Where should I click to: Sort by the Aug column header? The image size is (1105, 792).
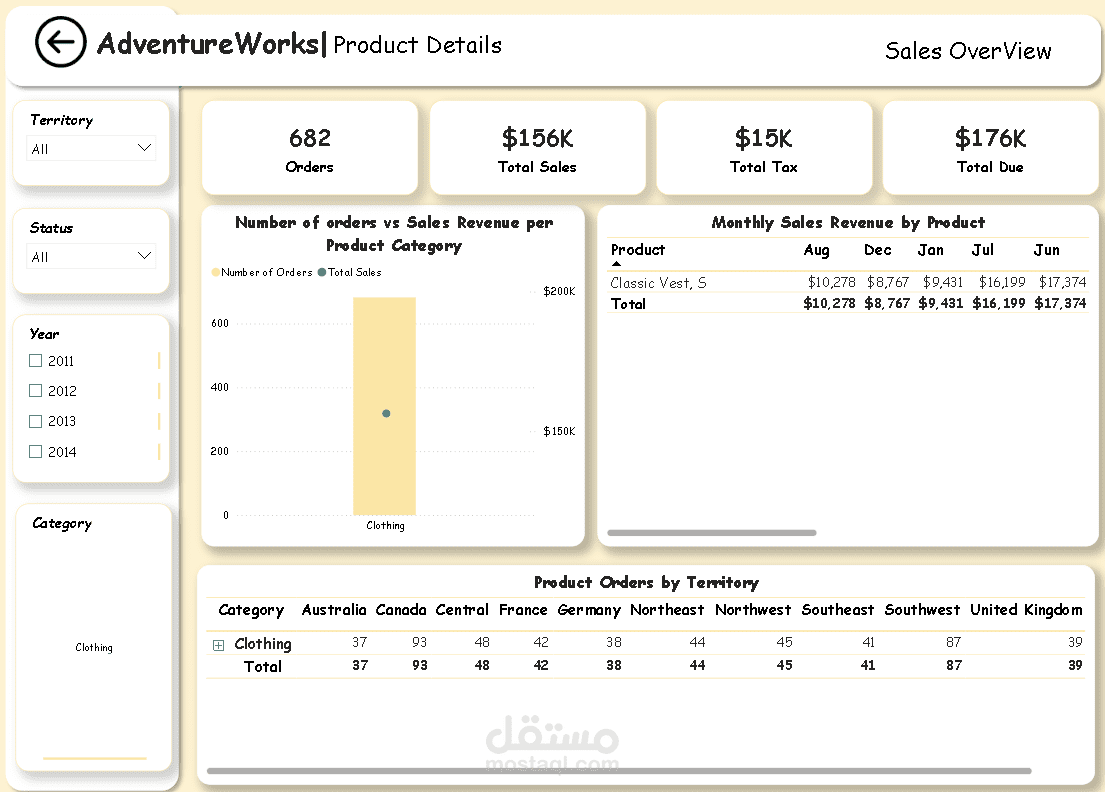point(816,250)
